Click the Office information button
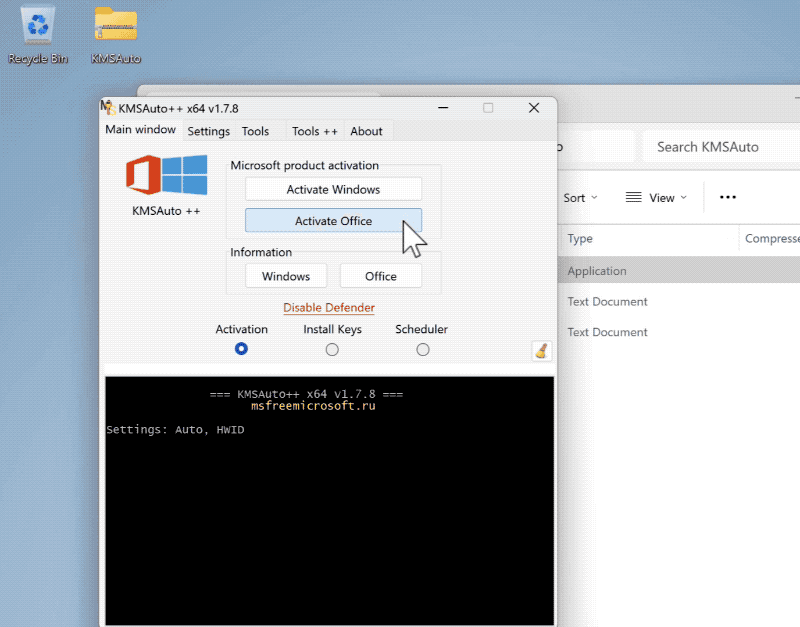The height and width of the screenshot is (627, 800). (x=381, y=276)
